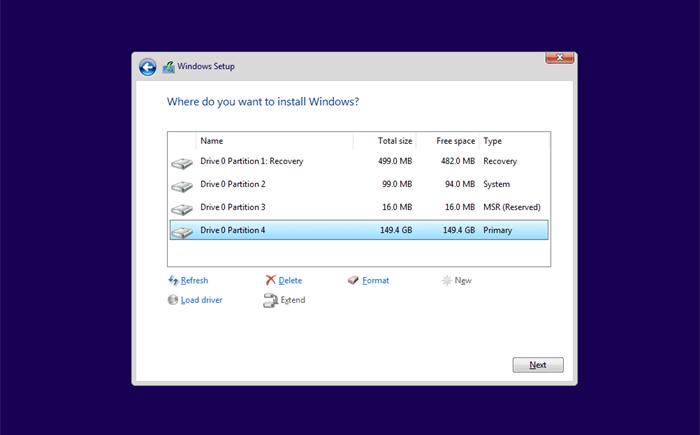Click the red X Delete icon
Screen dimensions: 700x435
click(x=271, y=280)
